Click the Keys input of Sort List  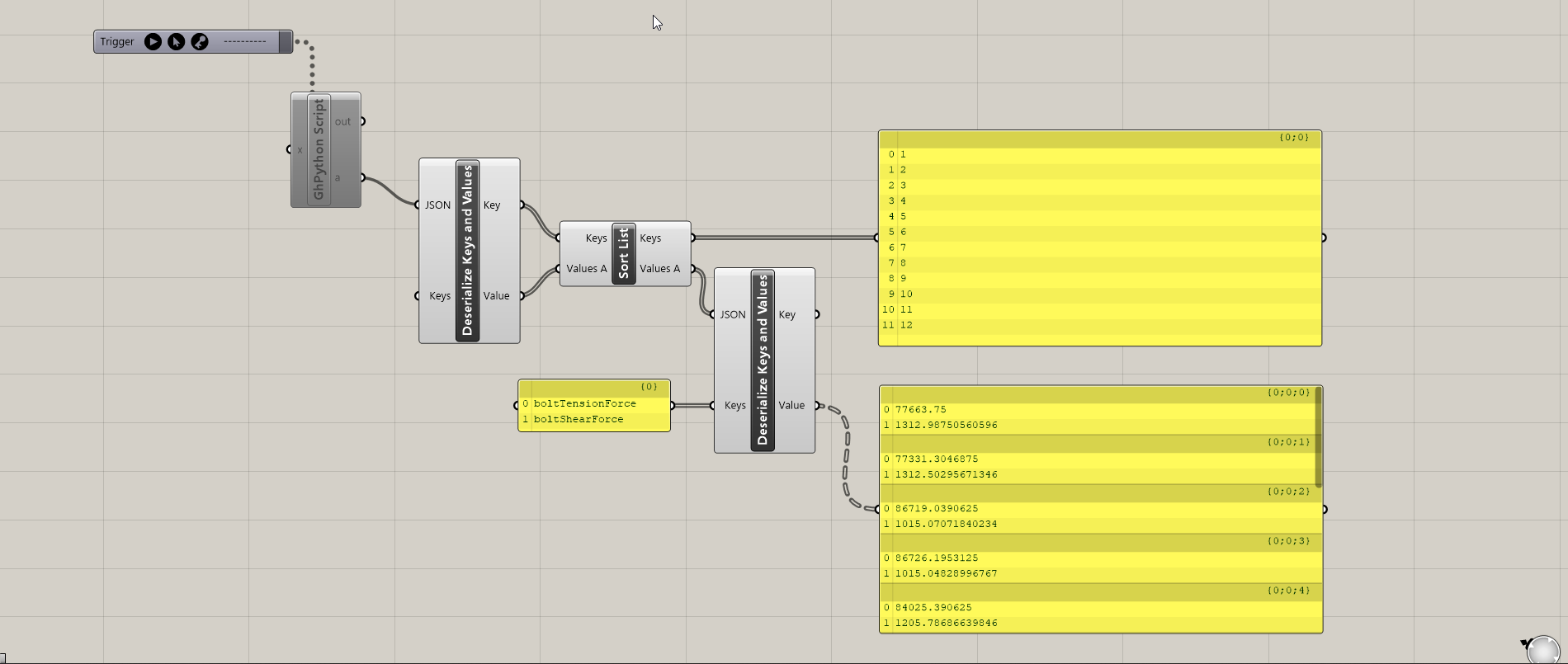click(x=596, y=238)
